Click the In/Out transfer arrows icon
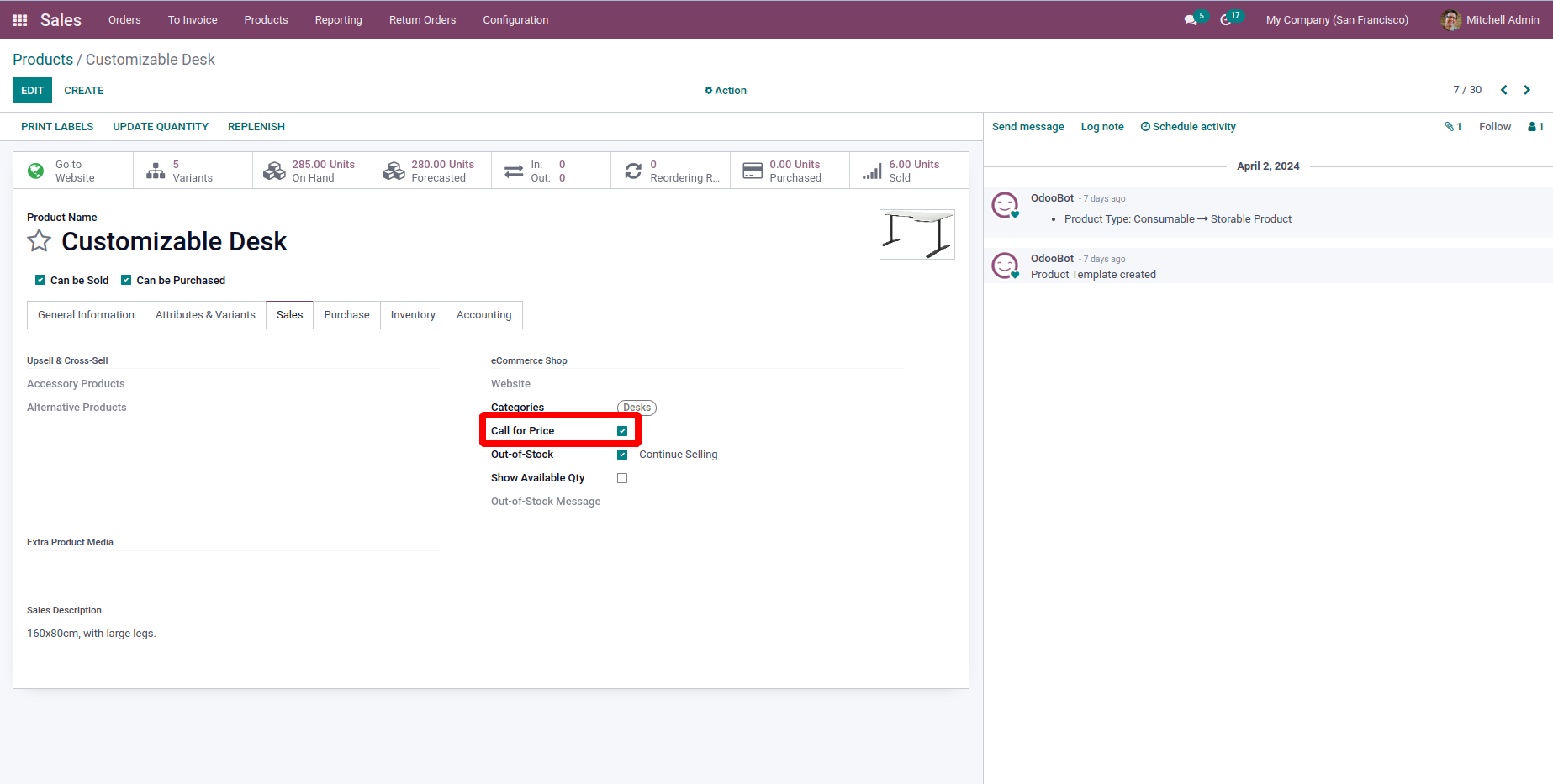Screen dimensions: 1553x784 tap(514, 171)
